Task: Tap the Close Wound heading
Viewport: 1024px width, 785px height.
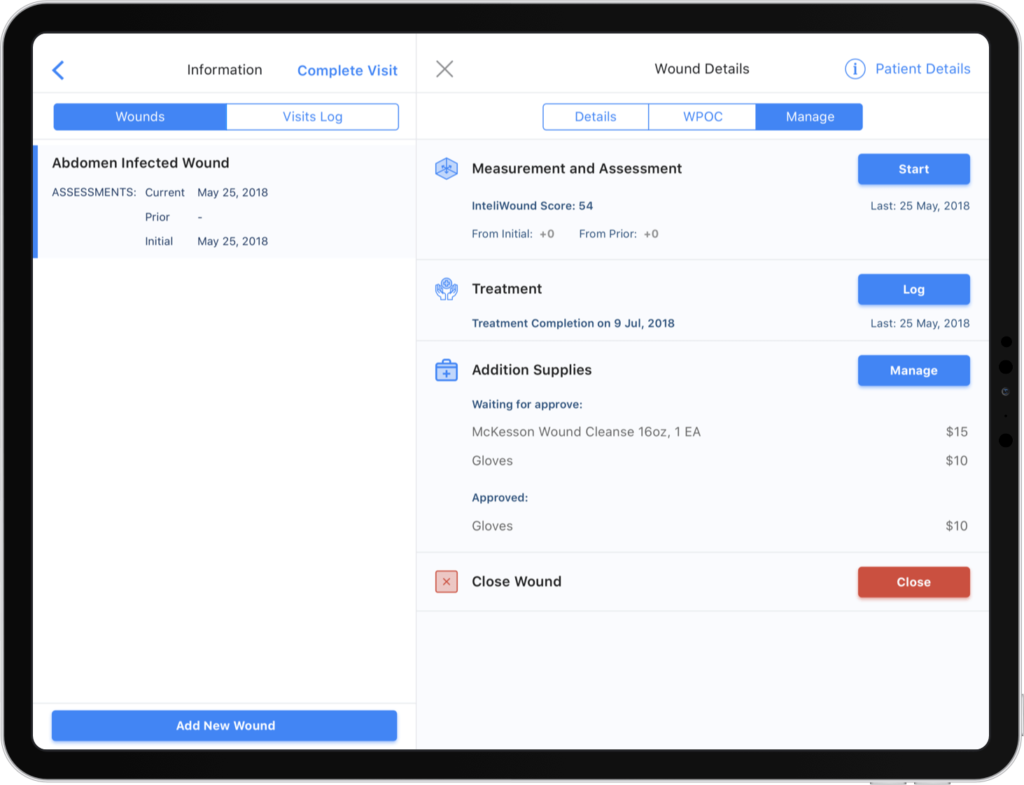Action: (517, 581)
